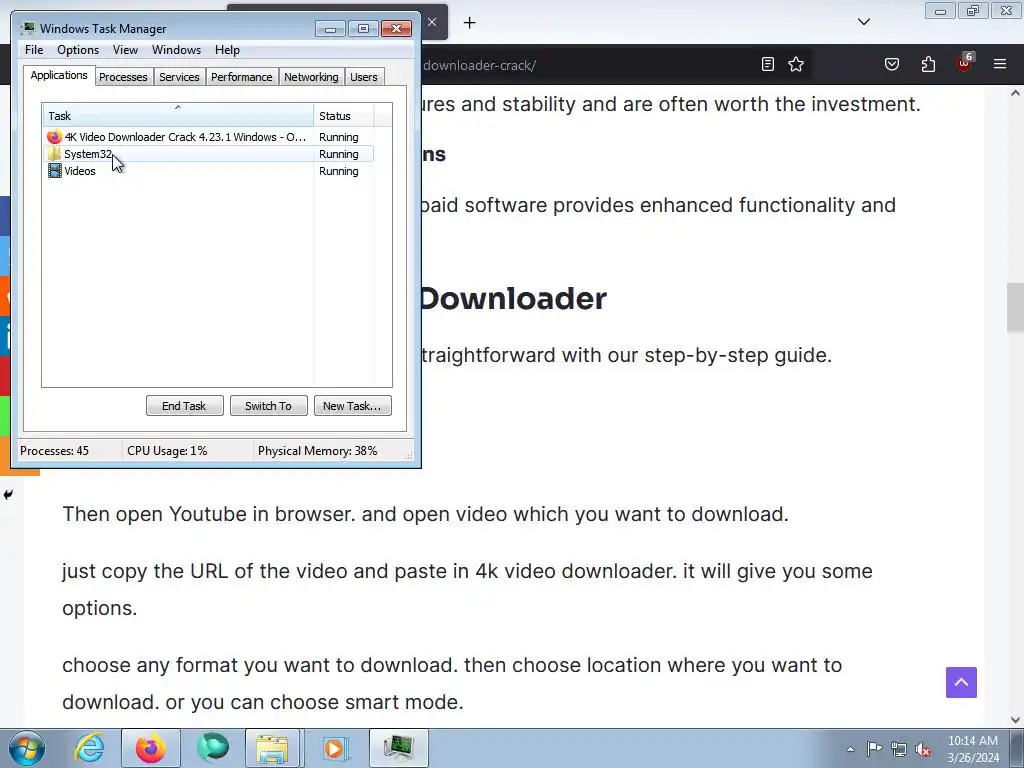Select the Applications tab
The height and width of the screenshot is (768, 1024).
(x=59, y=75)
